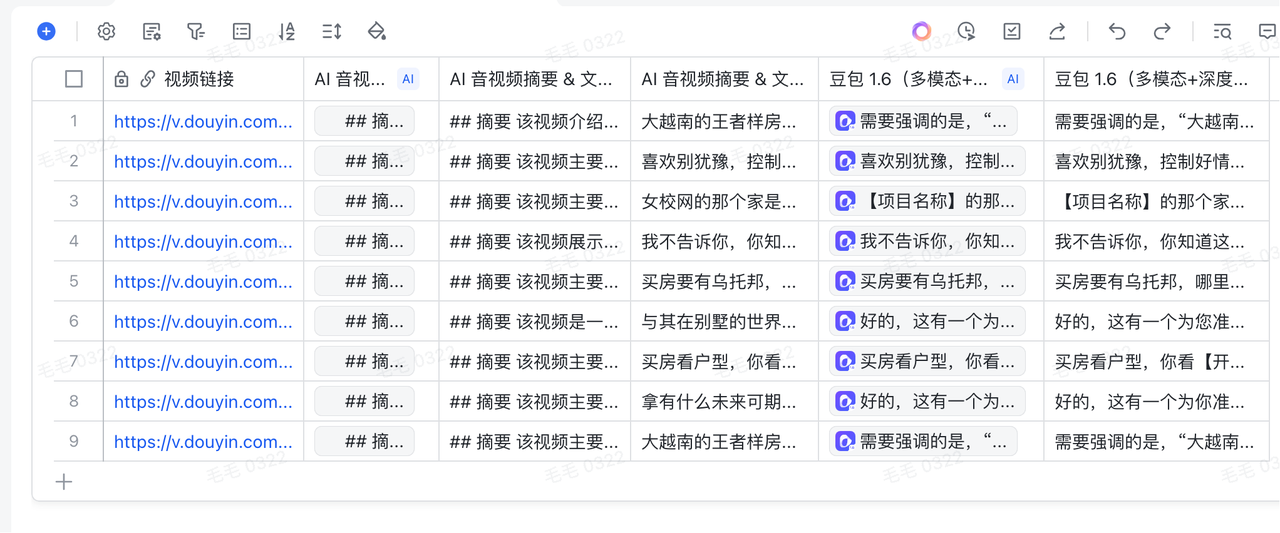Open the view settings gear icon
This screenshot has width=1280, height=533.
(106, 31)
